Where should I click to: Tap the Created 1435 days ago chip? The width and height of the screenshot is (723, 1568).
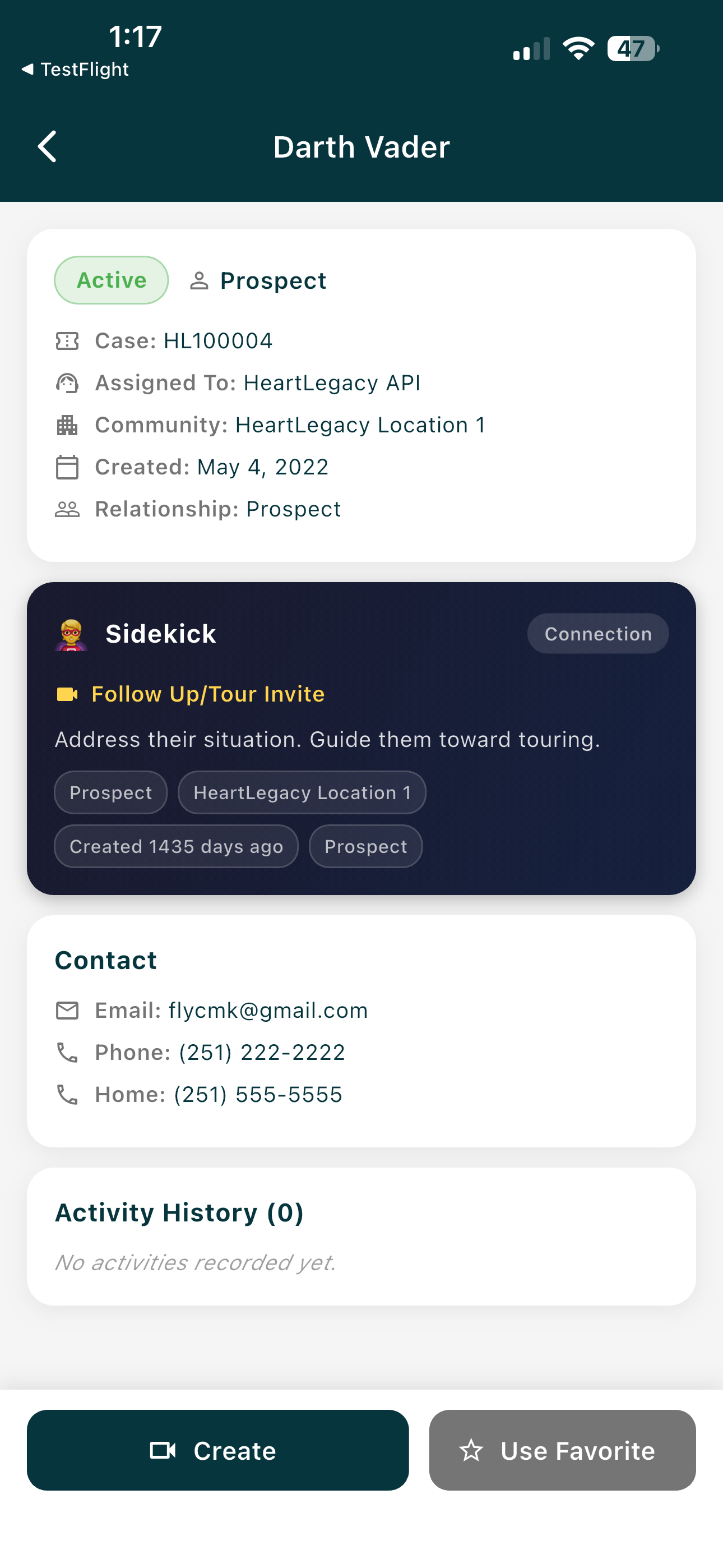[x=176, y=846]
